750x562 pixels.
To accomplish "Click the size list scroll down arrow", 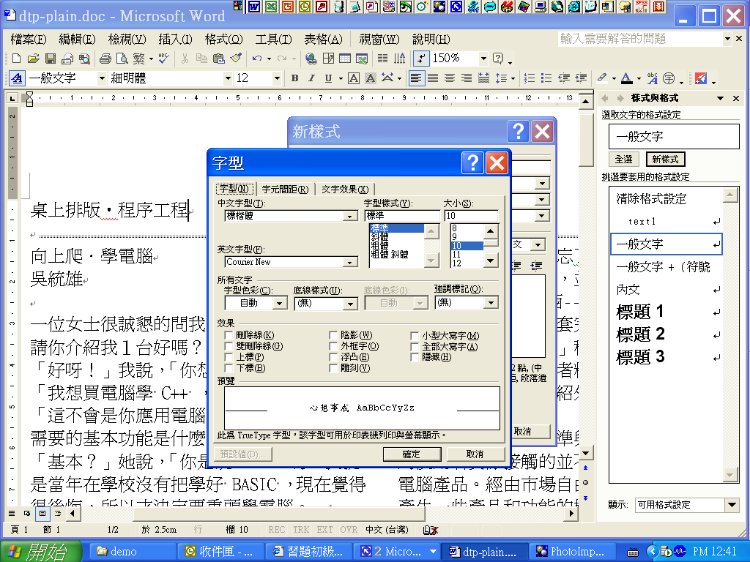I will (490, 261).
